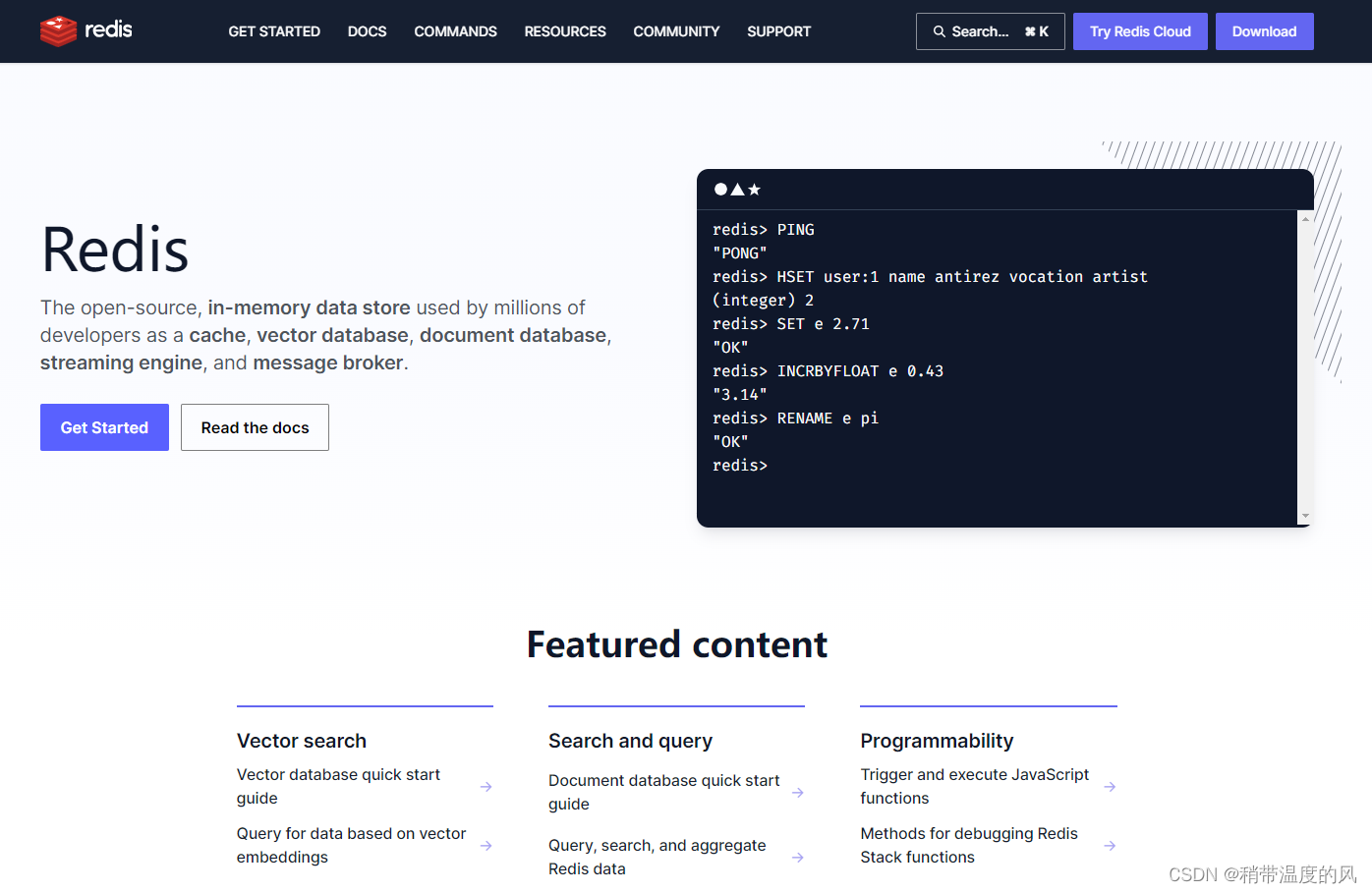
Task: Click the redis> PING line in terminal
Action: tap(764, 230)
